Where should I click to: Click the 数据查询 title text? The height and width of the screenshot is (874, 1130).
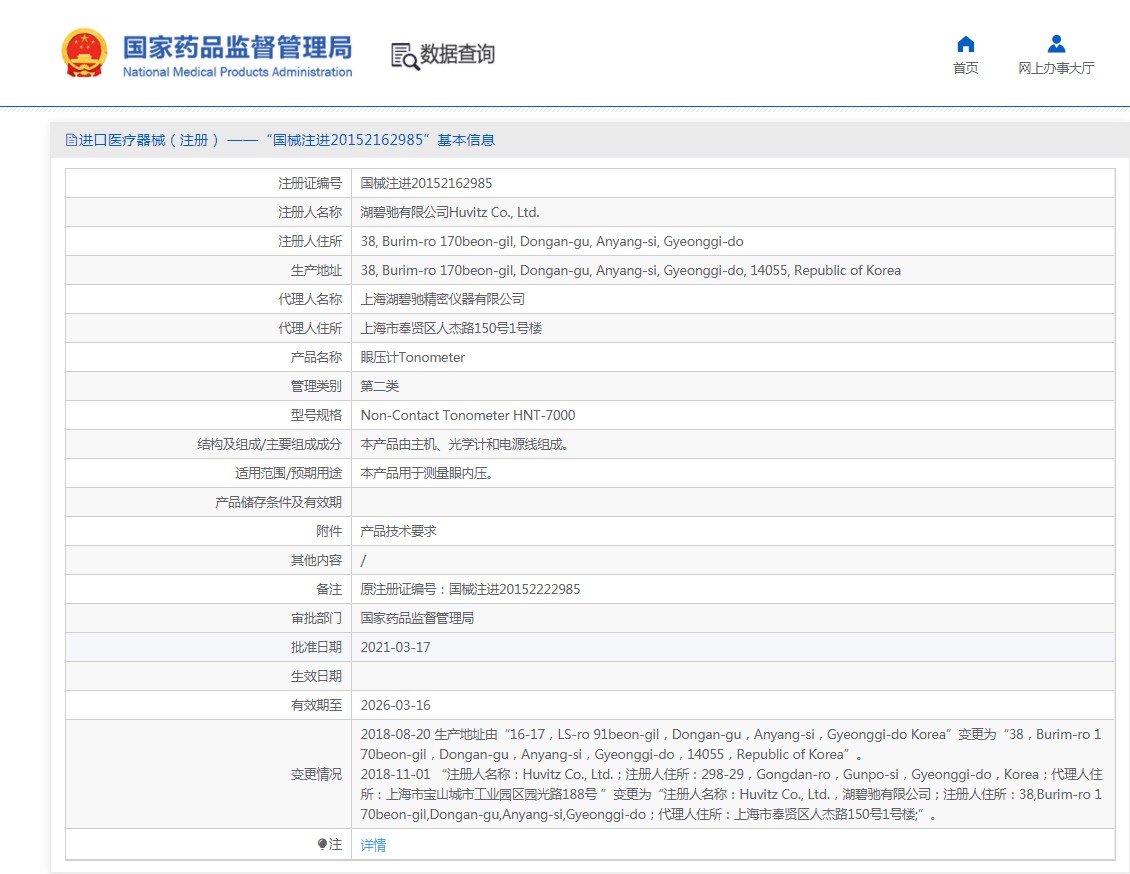pyautogui.click(x=457, y=54)
